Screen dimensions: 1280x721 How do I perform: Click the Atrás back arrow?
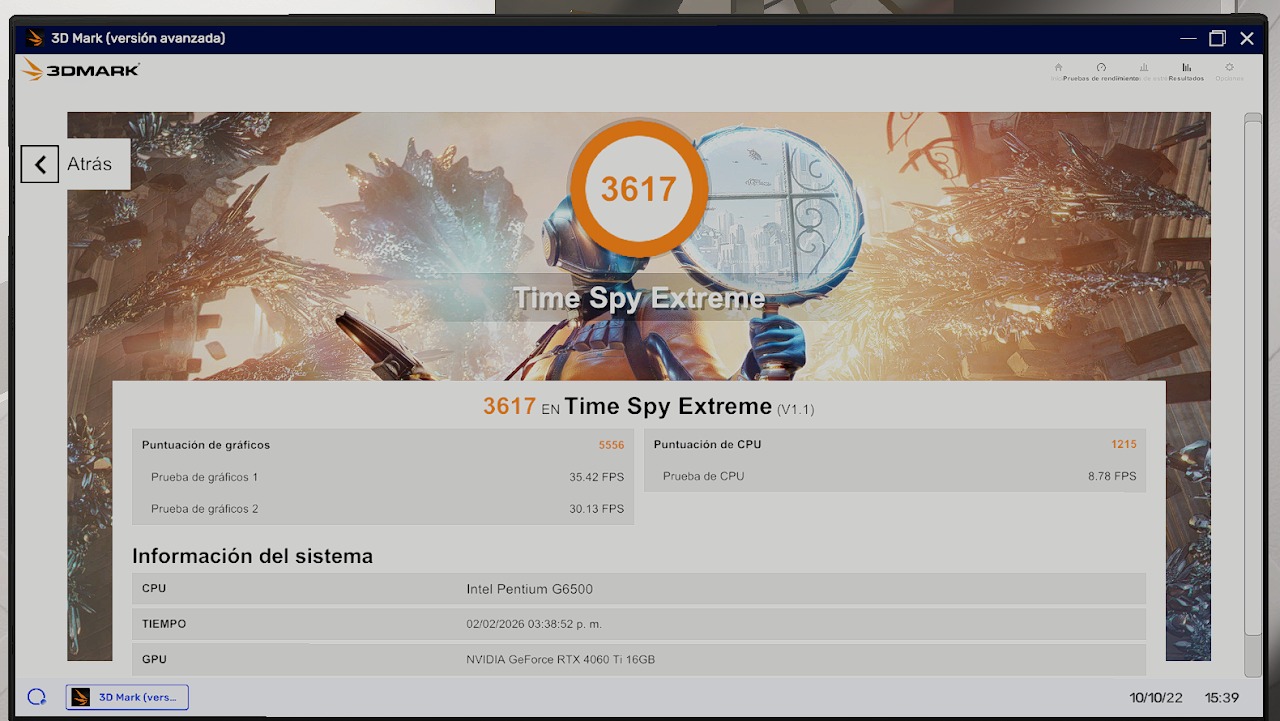pos(40,164)
